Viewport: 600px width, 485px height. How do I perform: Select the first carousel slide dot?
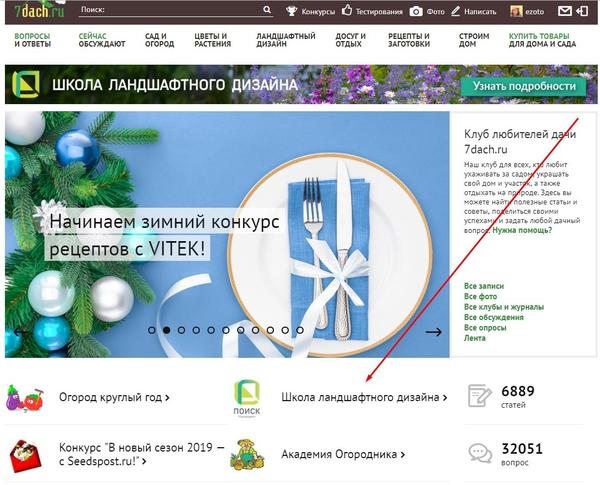pos(152,329)
